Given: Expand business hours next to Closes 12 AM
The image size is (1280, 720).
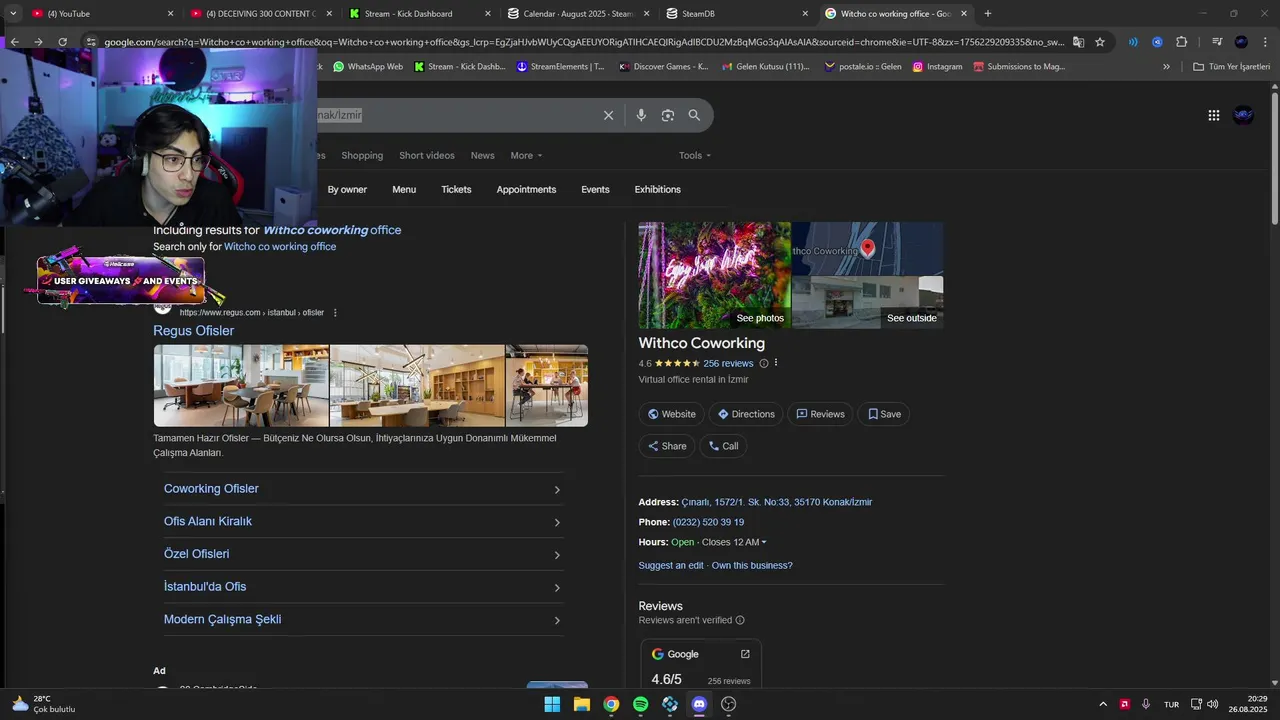Looking at the screenshot, I should (x=764, y=542).
